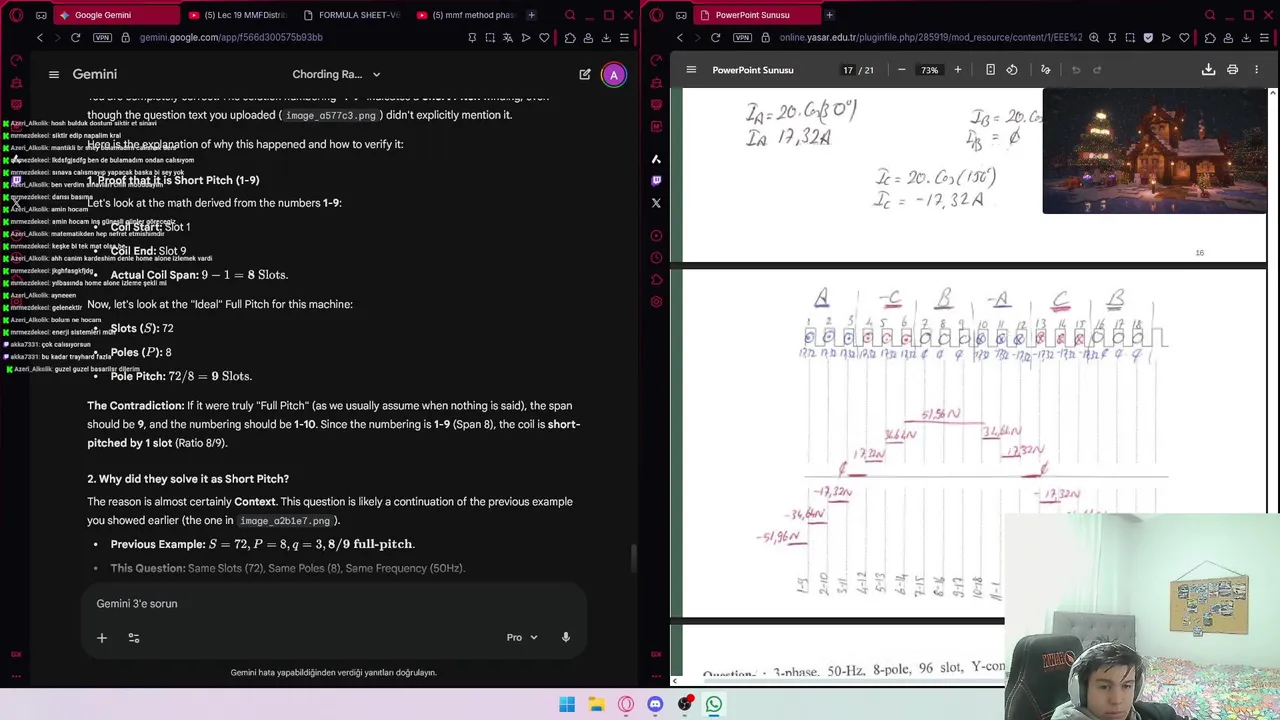Image resolution: width=1280 pixels, height=720 pixels.
Task: Open the left Opera sidebar three-dots menu
Action: coord(16,677)
